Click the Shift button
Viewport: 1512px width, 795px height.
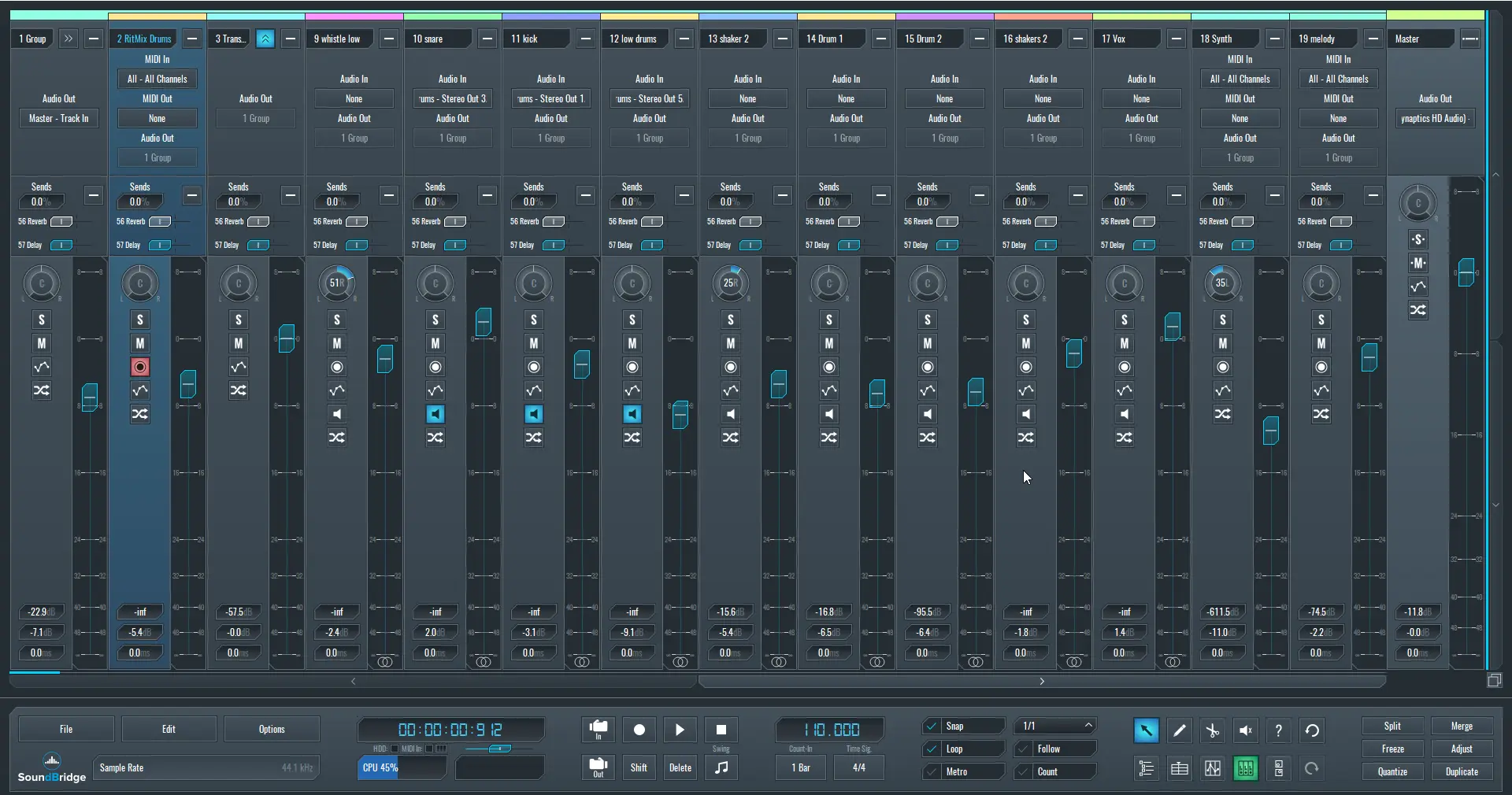tap(639, 767)
